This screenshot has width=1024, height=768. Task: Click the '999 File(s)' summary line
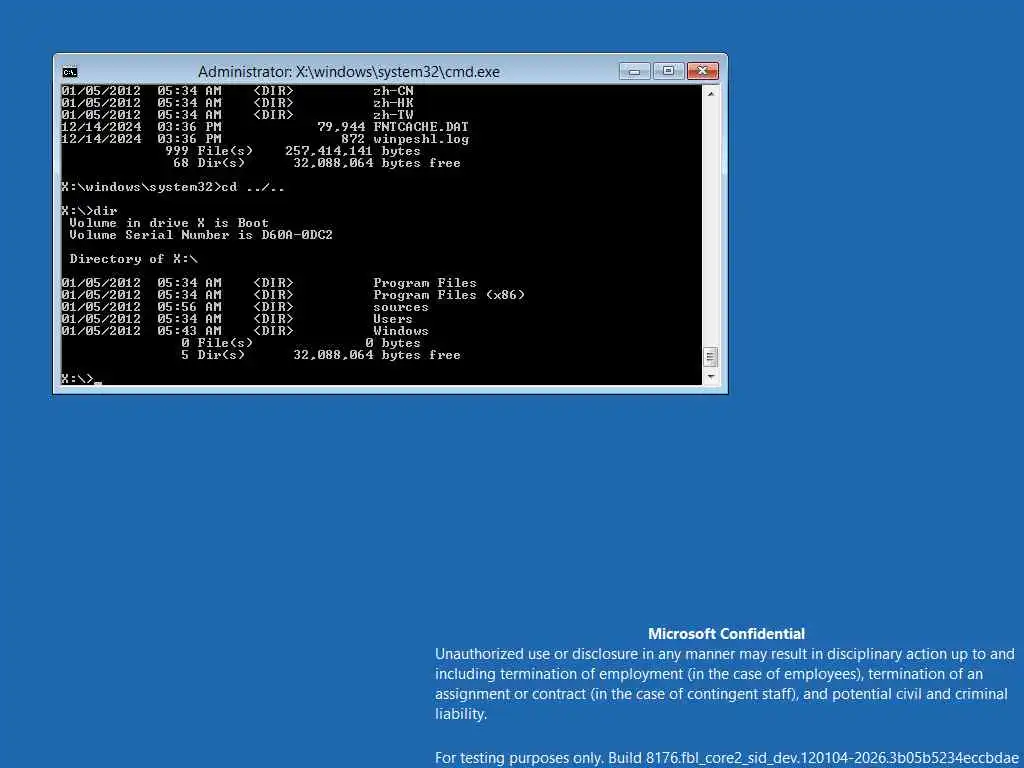[293, 151]
